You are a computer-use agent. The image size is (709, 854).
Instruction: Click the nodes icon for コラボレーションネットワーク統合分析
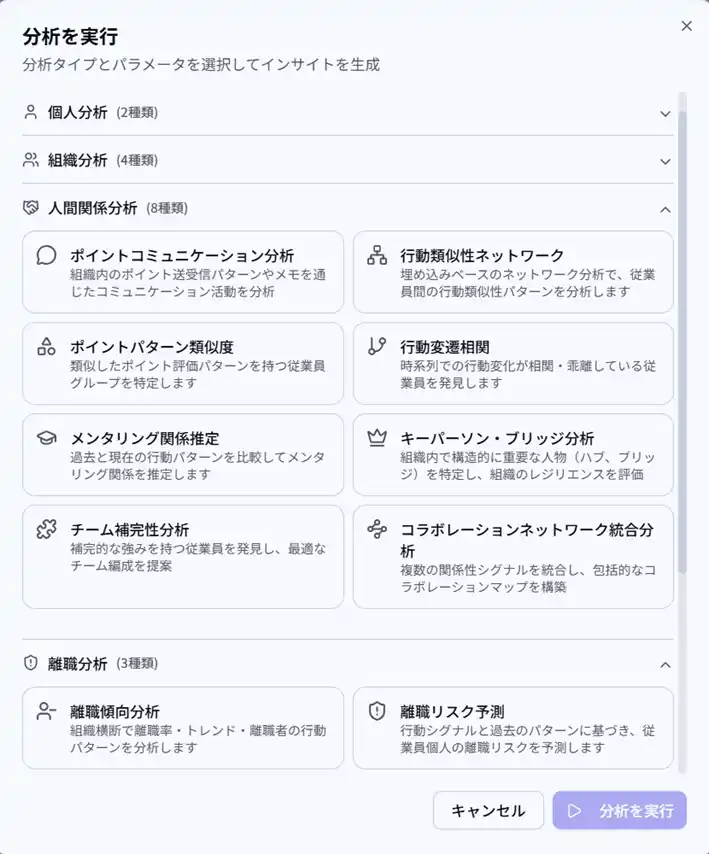click(377, 529)
